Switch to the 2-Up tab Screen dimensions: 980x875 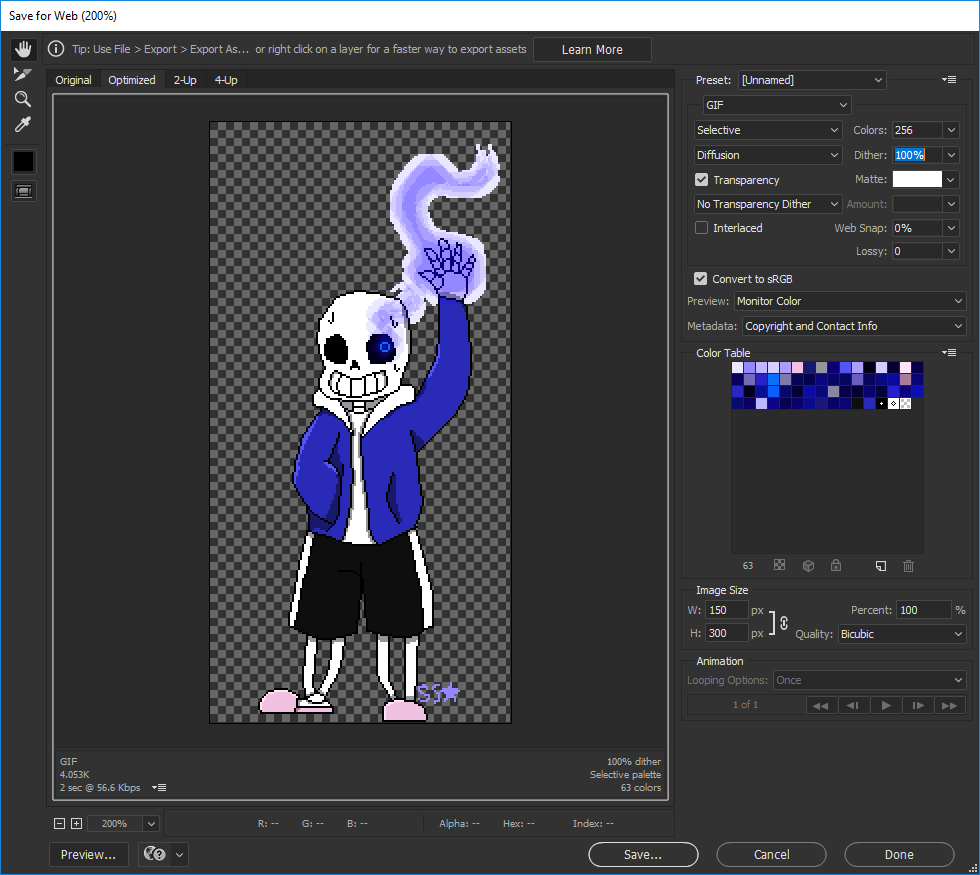click(185, 80)
